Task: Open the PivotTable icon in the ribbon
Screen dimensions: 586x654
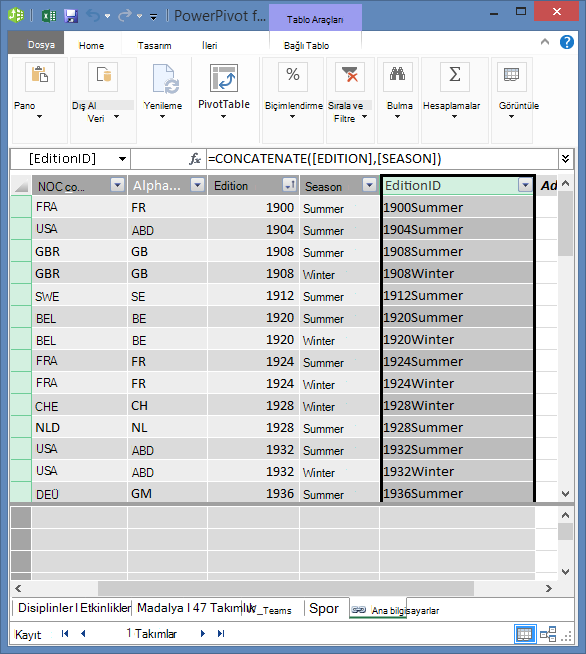Action: (x=224, y=78)
